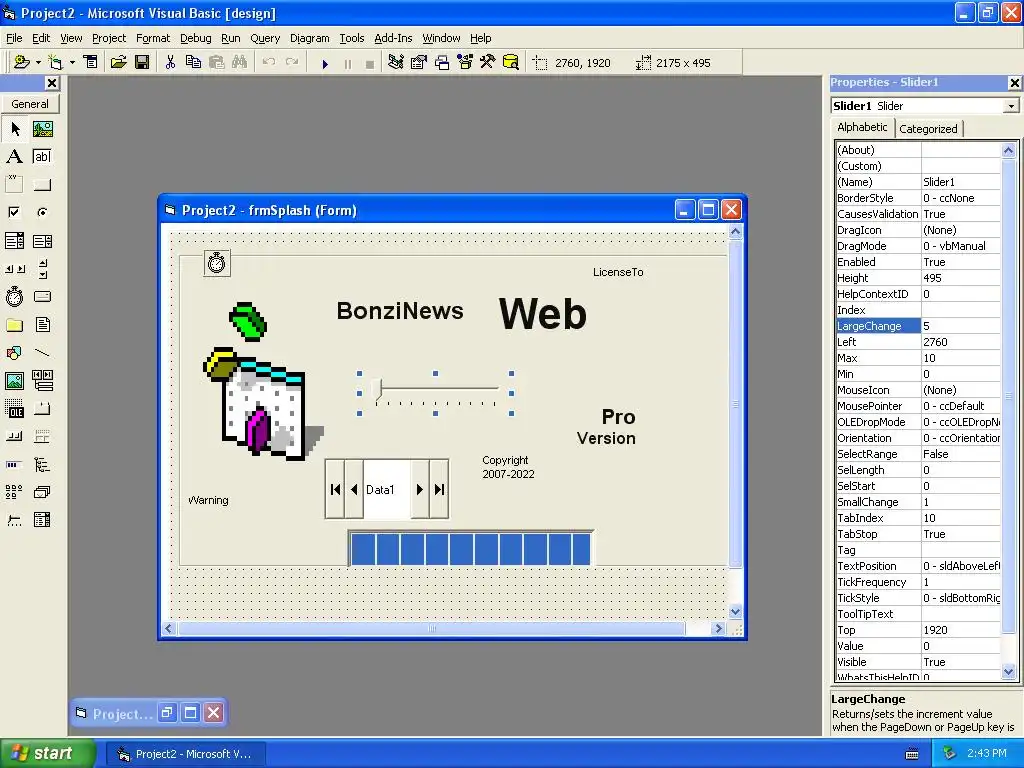
Task: Click the Cut scissors toolbar icon
Action: [x=170, y=63]
